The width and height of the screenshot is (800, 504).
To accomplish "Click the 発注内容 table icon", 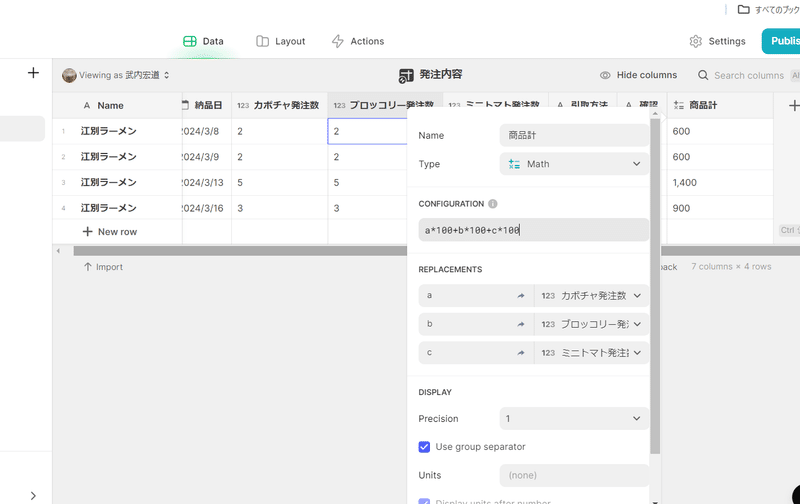I will [406, 75].
